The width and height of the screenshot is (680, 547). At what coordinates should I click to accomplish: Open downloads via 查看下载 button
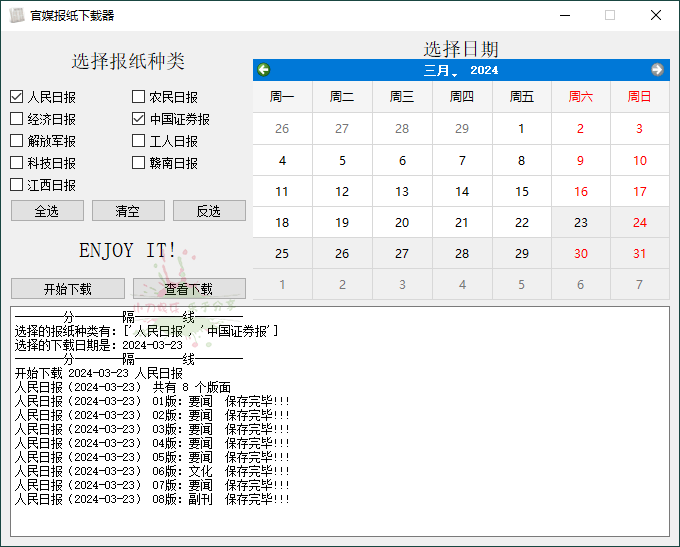click(189, 289)
